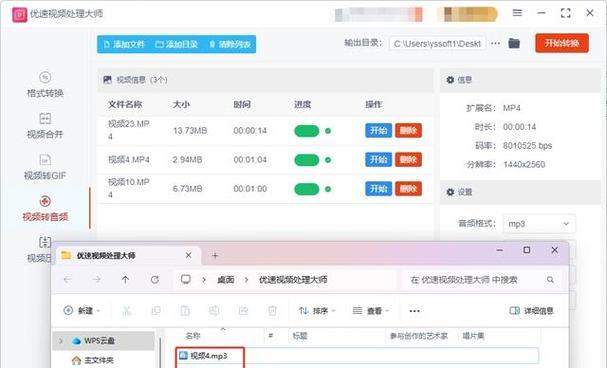This screenshot has height=368, width=607.
Task: Click the 参与创作的艺术家 column header
Action: tap(418, 336)
